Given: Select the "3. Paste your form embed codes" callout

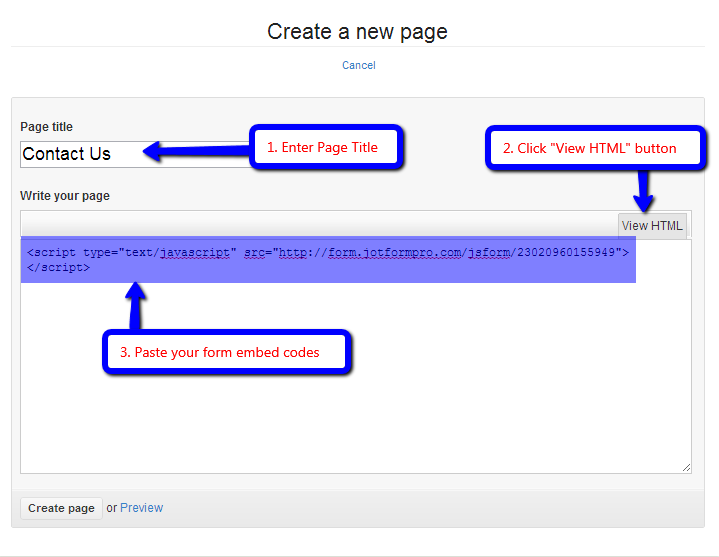Looking at the screenshot, I should coord(227,352).
